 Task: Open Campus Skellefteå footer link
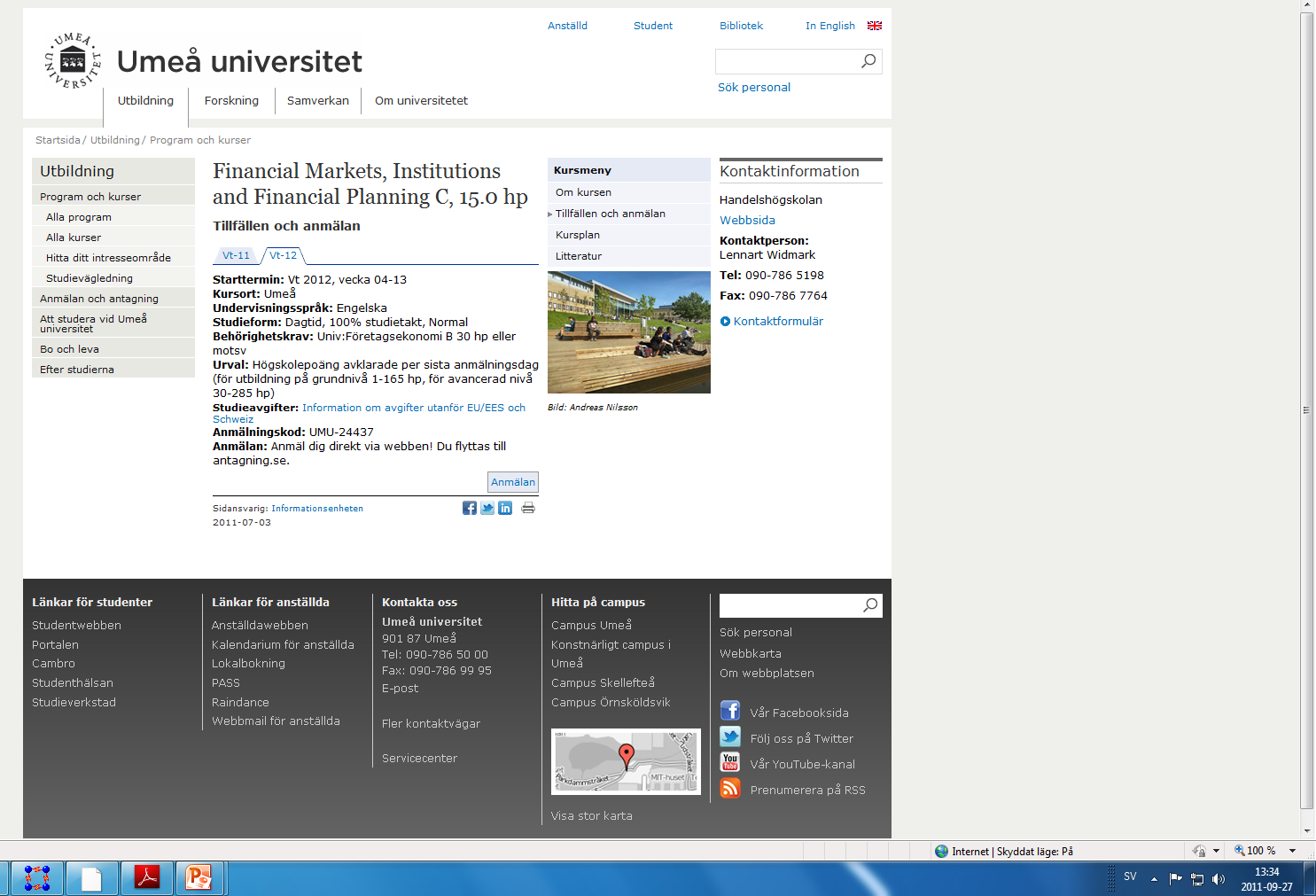pyautogui.click(x=603, y=683)
